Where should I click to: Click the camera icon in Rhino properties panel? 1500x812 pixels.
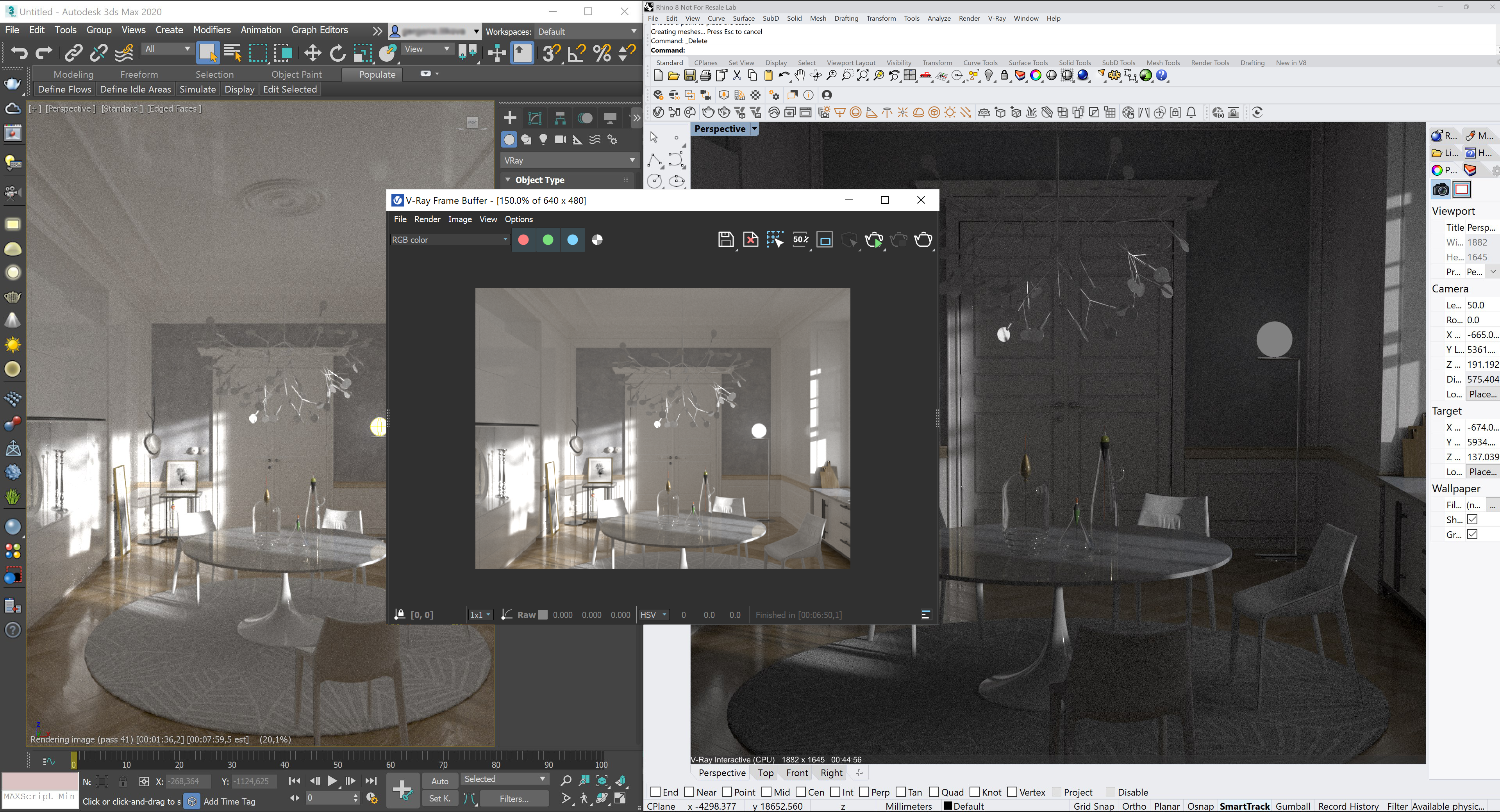tap(1441, 190)
